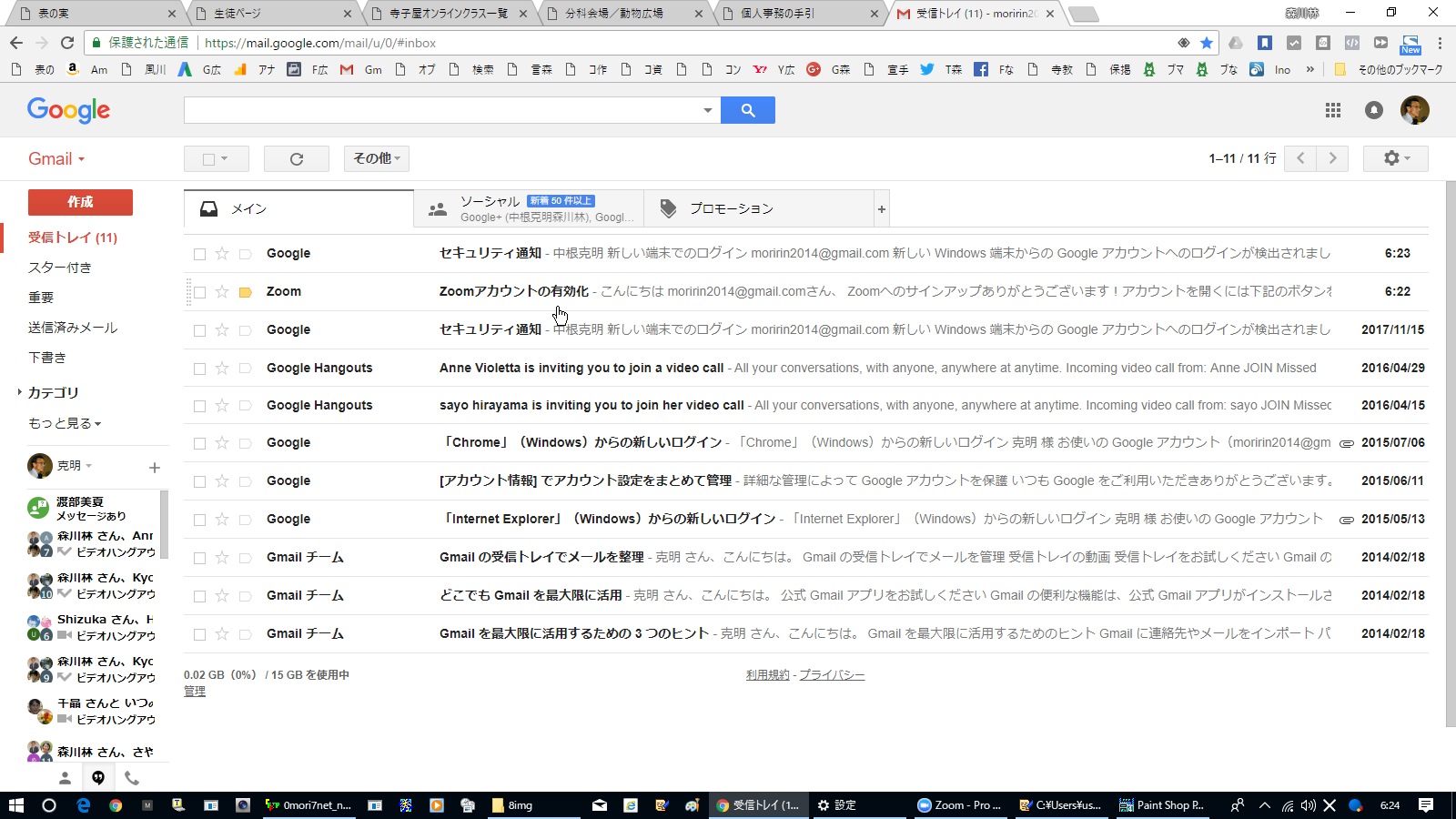
Task: Open Twitter bookmark icon
Action: pyautogui.click(x=927, y=69)
